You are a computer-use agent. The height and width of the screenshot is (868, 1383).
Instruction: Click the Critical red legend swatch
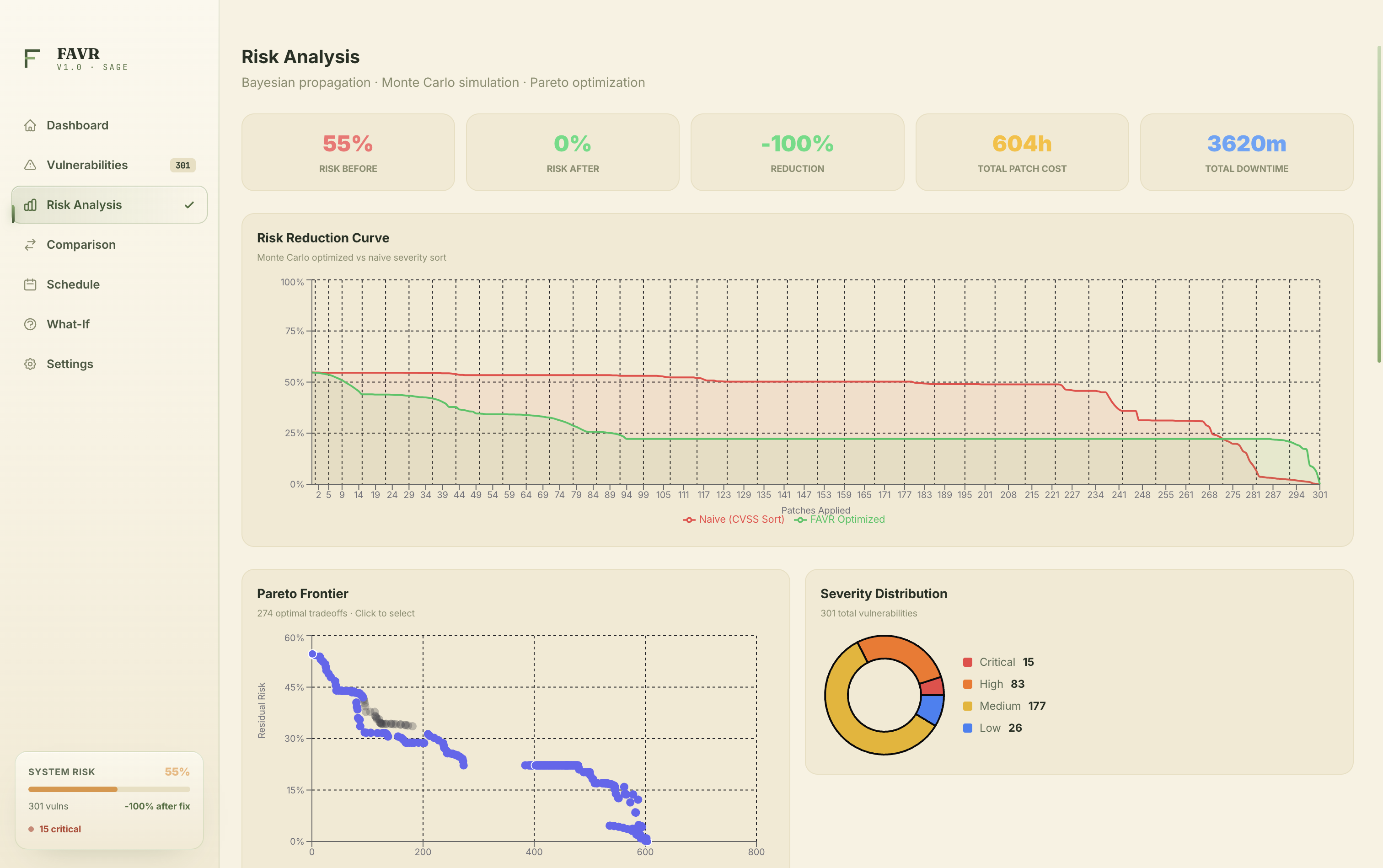click(x=967, y=662)
